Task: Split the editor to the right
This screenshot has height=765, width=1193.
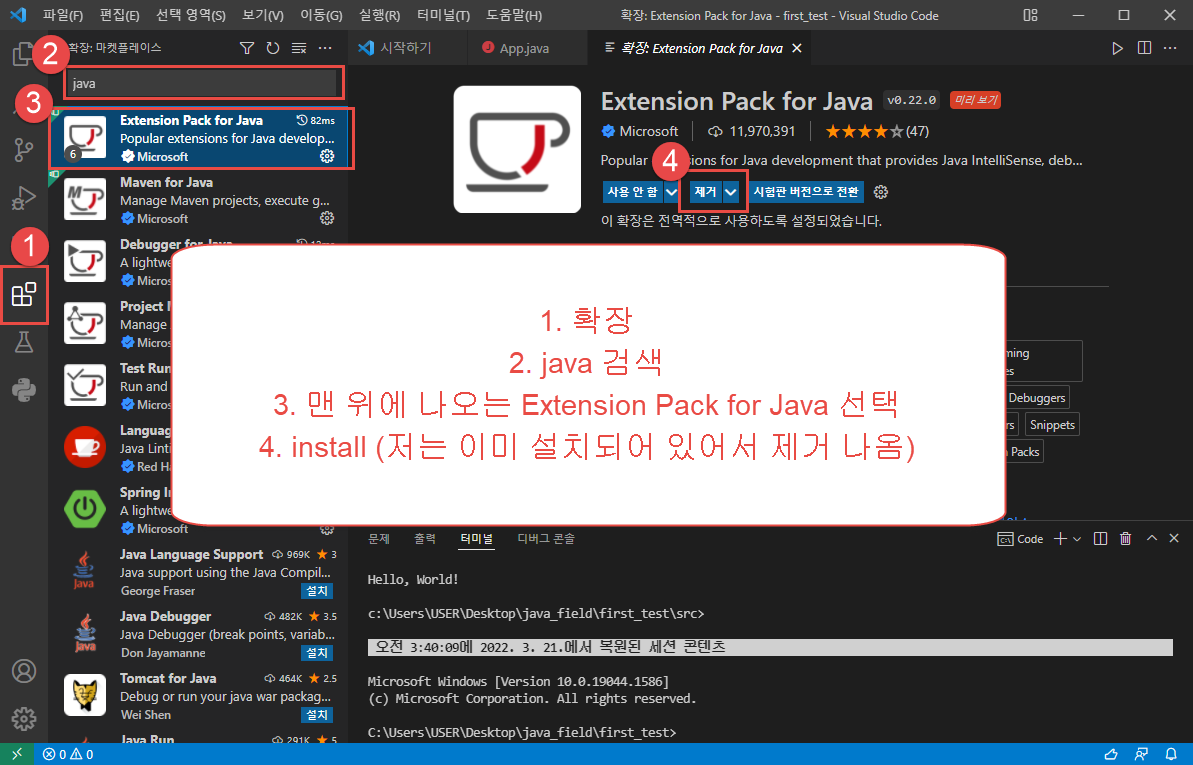Action: click(1144, 48)
